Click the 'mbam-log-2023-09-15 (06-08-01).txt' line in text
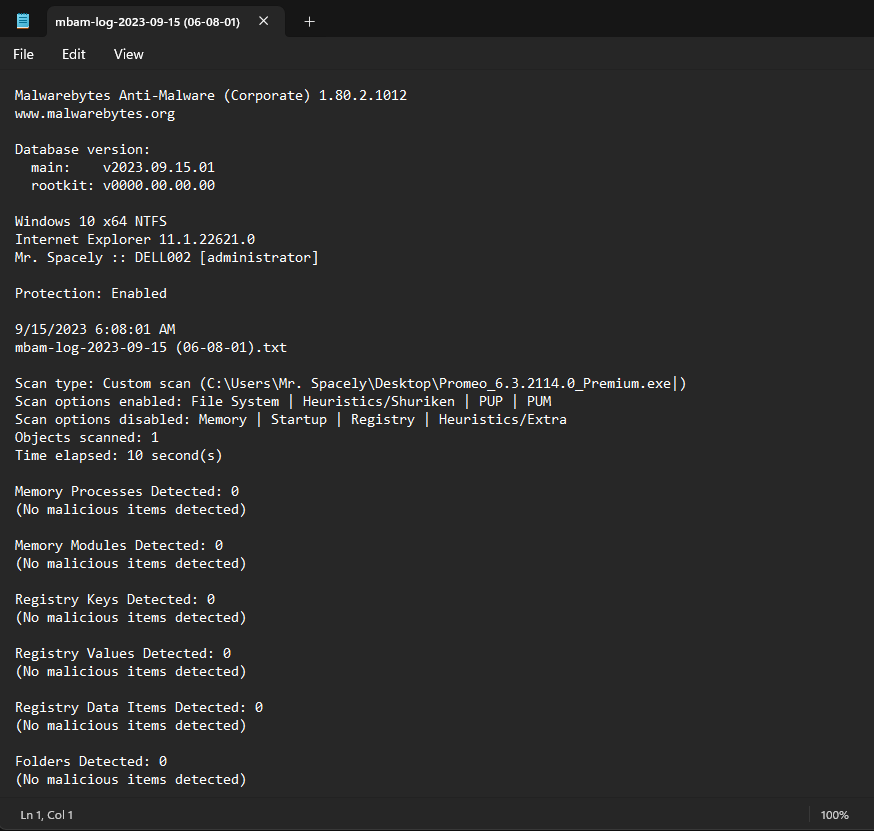Viewport: 874px width, 831px height. pos(150,347)
